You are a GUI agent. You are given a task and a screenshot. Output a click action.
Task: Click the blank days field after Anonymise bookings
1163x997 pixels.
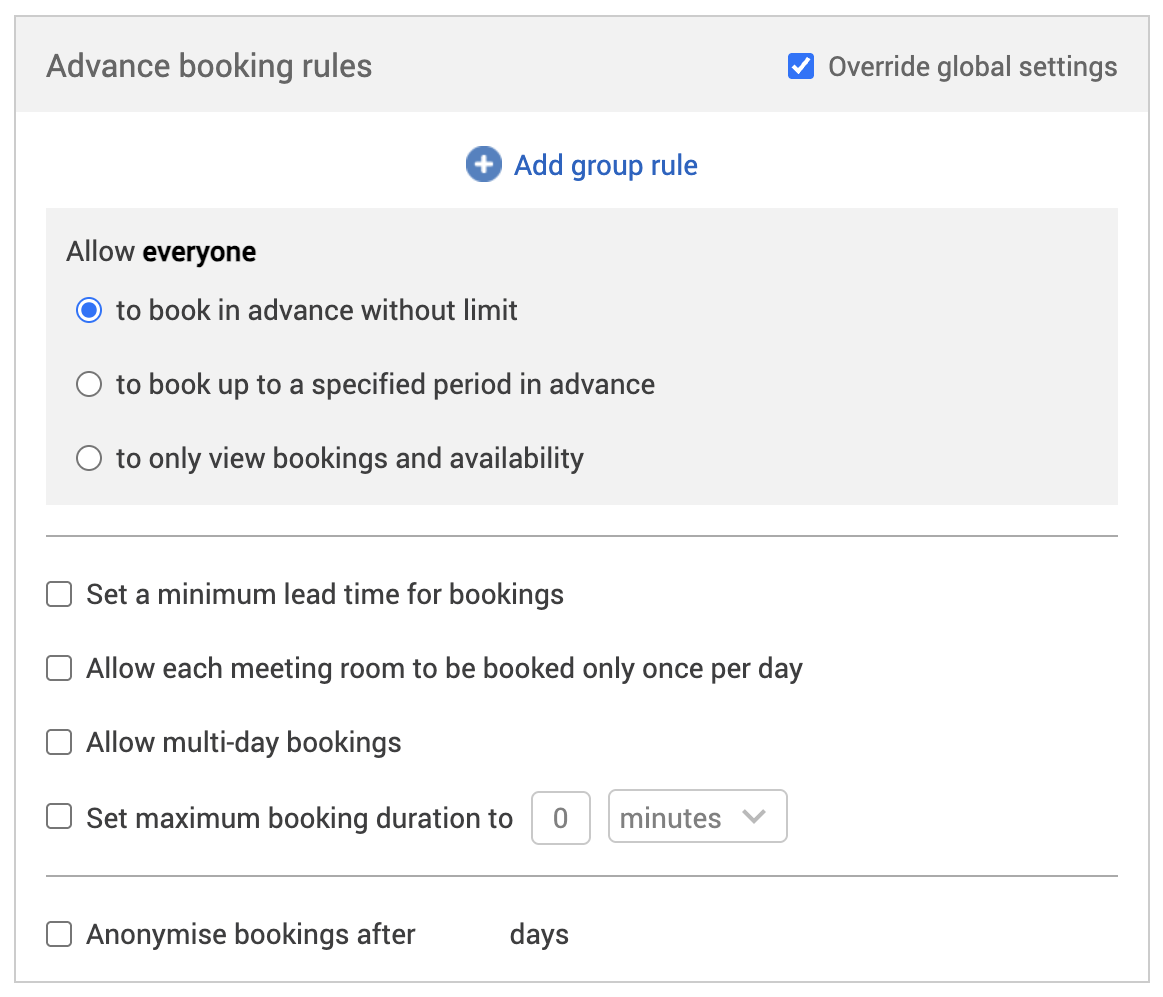tap(462, 935)
